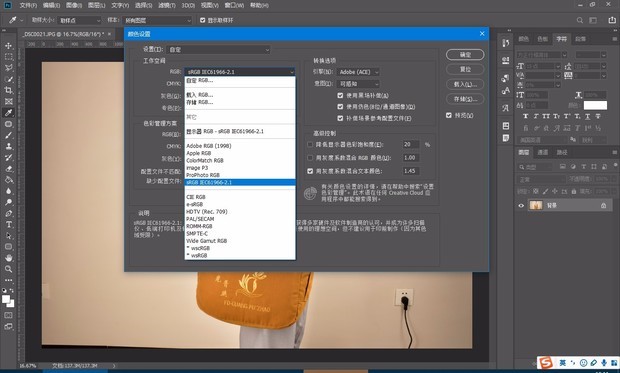The height and width of the screenshot is (373, 620).
Task: Select the Rectangle shape tool
Action: pyautogui.click(x=8, y=246)
